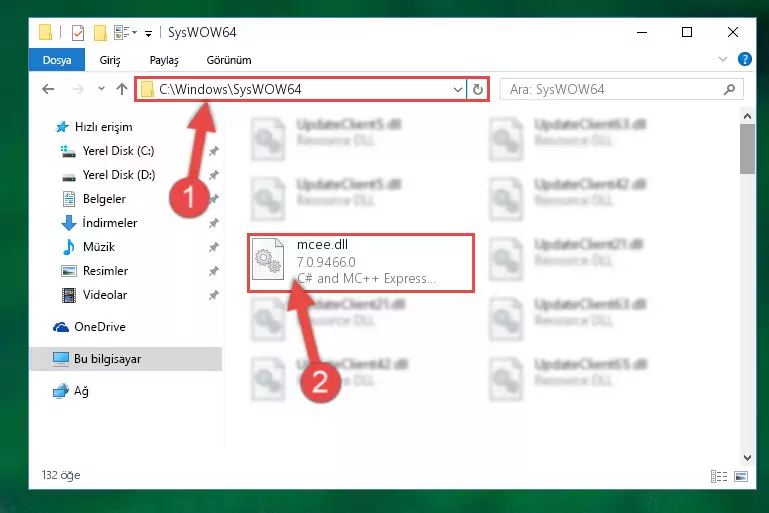Open the Dosya ribbon tab
The image size is (769, 513).
(57, 60)
